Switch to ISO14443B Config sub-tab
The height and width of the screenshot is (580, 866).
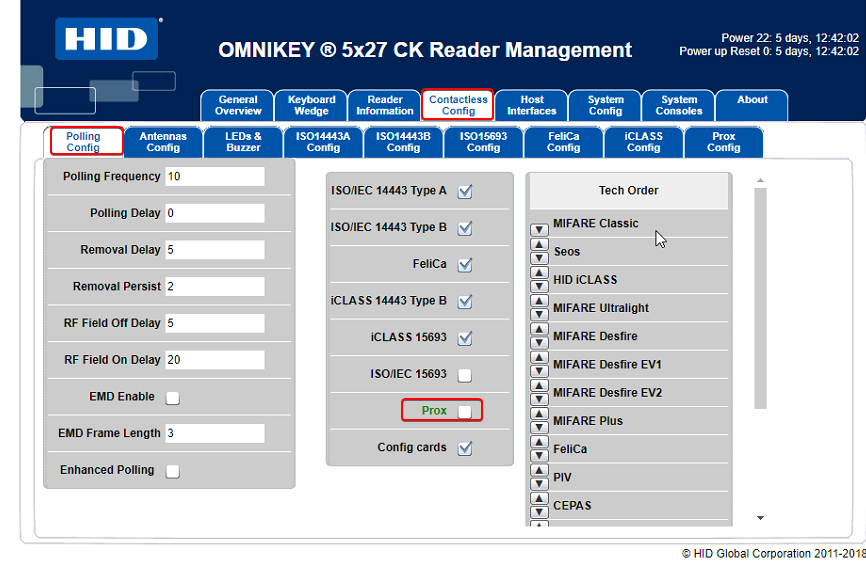click(x=403, y=142)
